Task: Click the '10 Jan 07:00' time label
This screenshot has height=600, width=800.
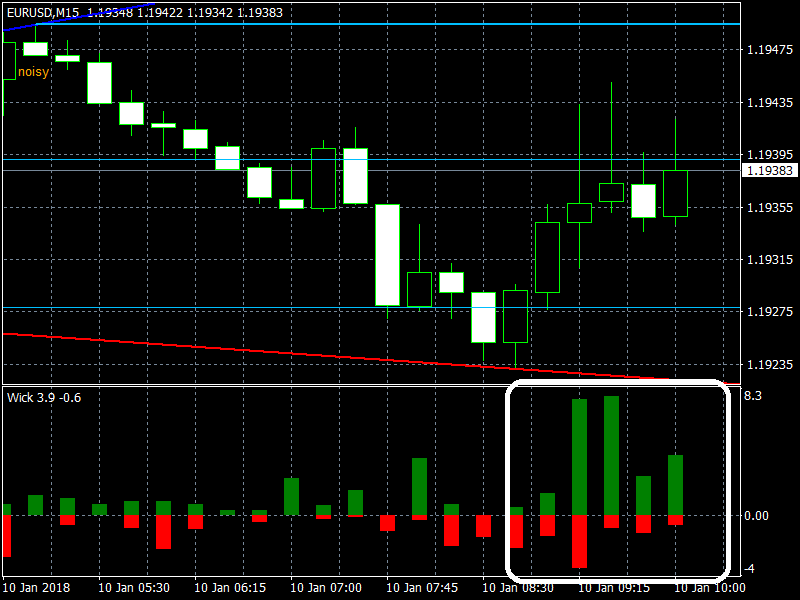Action: click(326, 588)
